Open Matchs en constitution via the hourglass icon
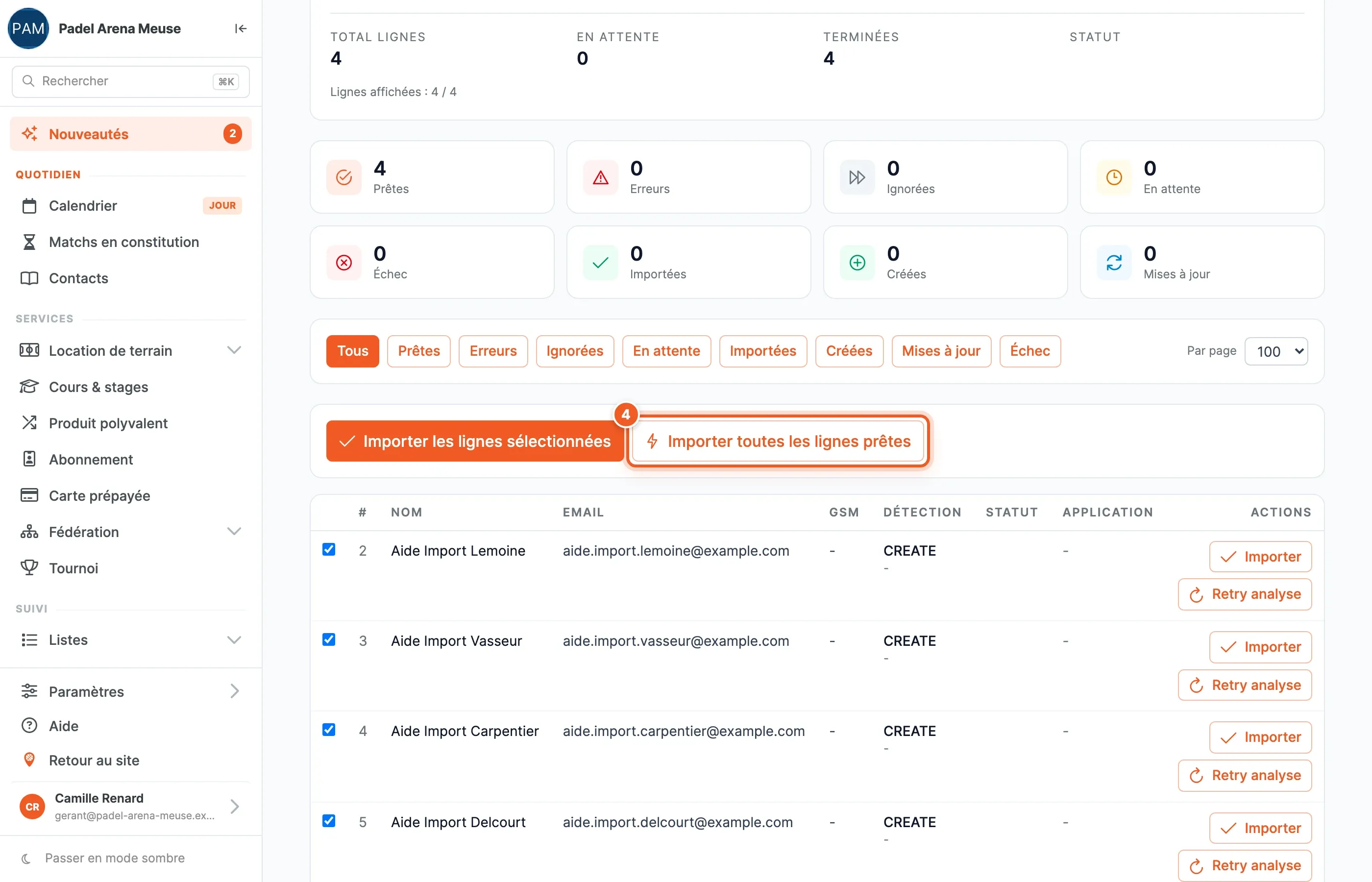This screenshot has height=882, width=1372. point(29,242)
